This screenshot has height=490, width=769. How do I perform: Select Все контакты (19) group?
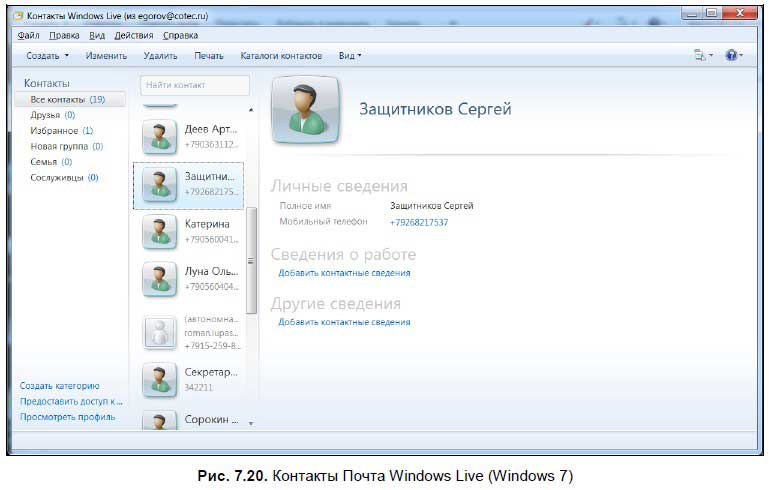[x=68, y=100]
